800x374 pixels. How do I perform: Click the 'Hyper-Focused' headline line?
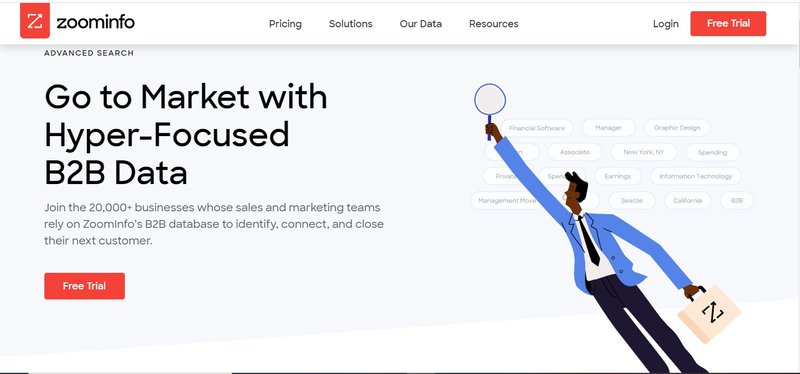point(167,136)
